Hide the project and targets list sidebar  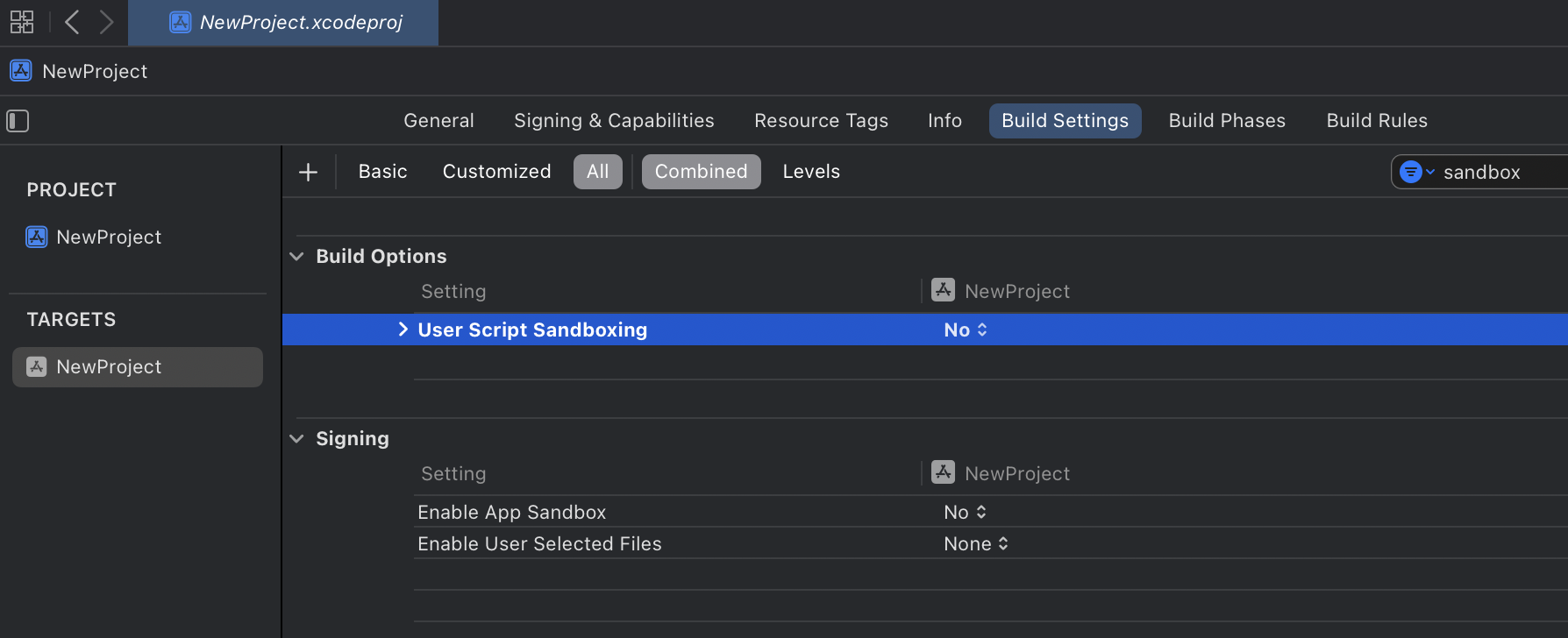[18, 121]
